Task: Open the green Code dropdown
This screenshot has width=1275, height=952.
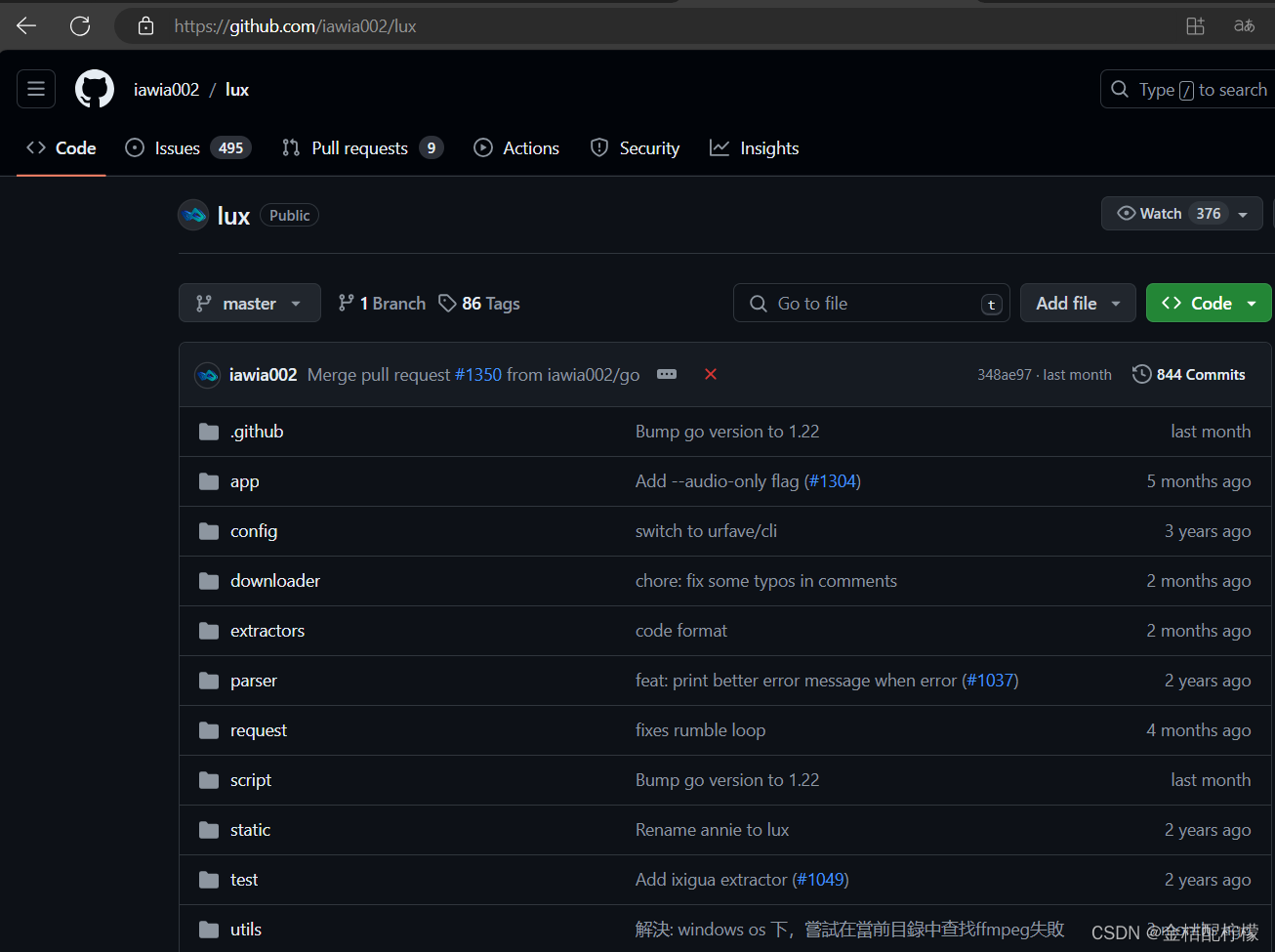Action: [x=1209, y=303]
